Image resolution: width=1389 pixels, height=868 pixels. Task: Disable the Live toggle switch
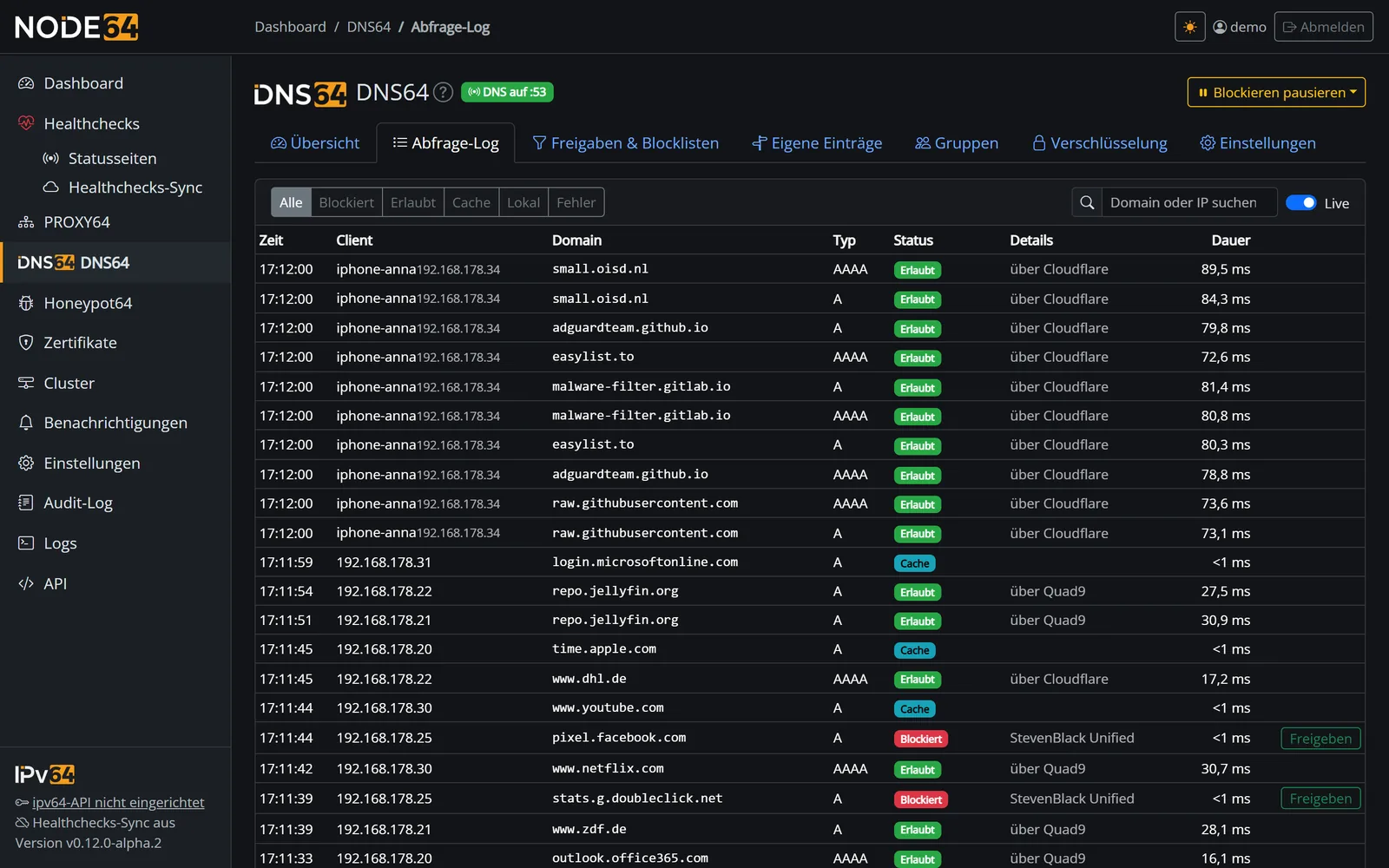click(1300, 202)
